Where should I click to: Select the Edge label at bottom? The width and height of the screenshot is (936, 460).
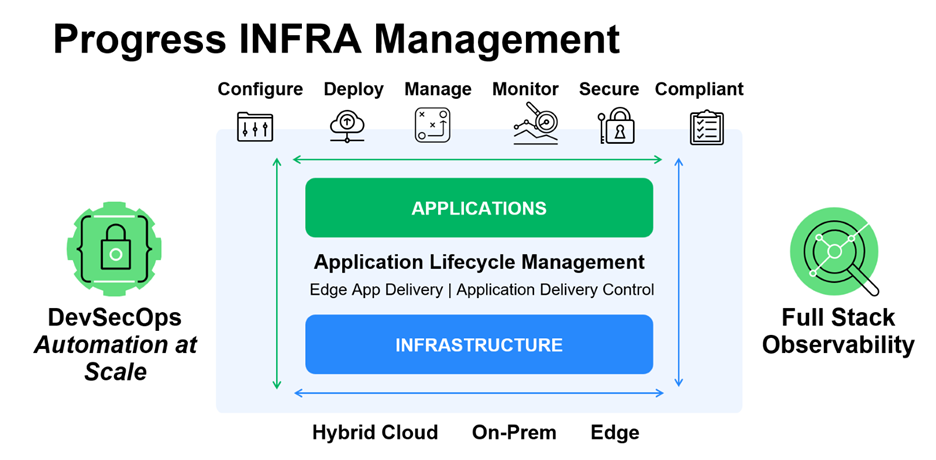pos(614,433)
